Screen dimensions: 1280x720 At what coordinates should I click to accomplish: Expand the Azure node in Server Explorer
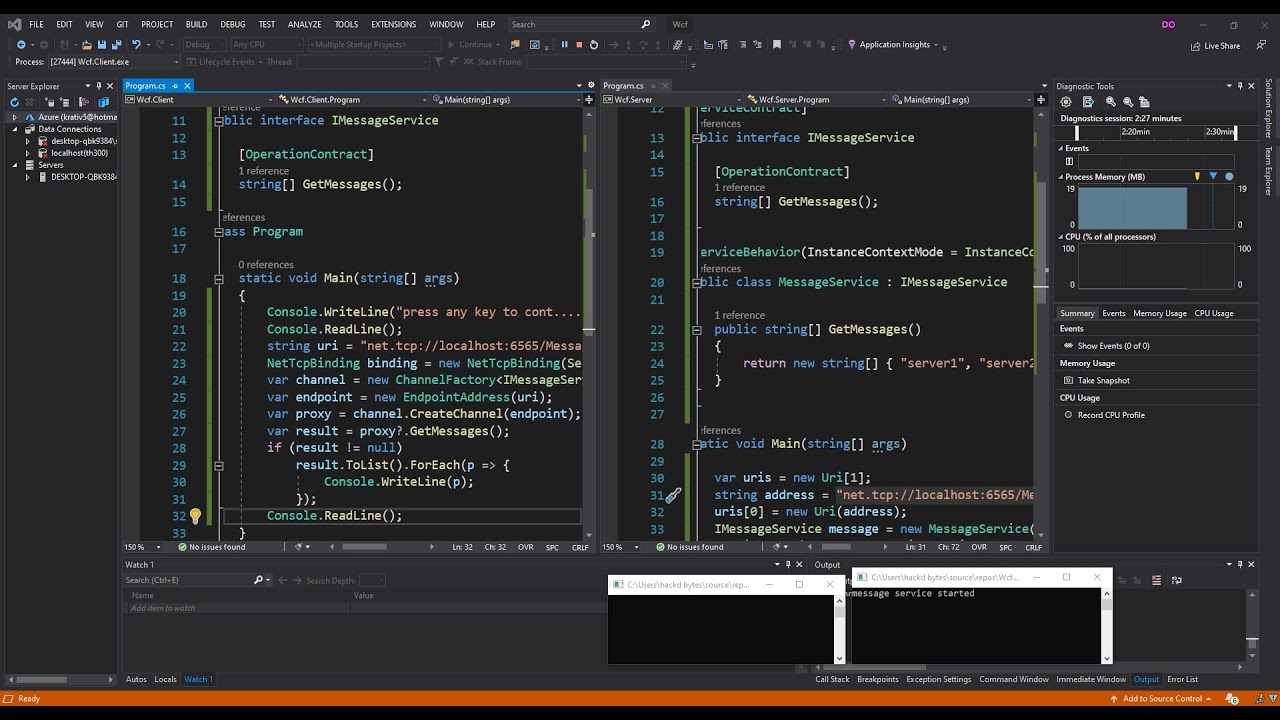pyautogui.click(x=14, y=117)
